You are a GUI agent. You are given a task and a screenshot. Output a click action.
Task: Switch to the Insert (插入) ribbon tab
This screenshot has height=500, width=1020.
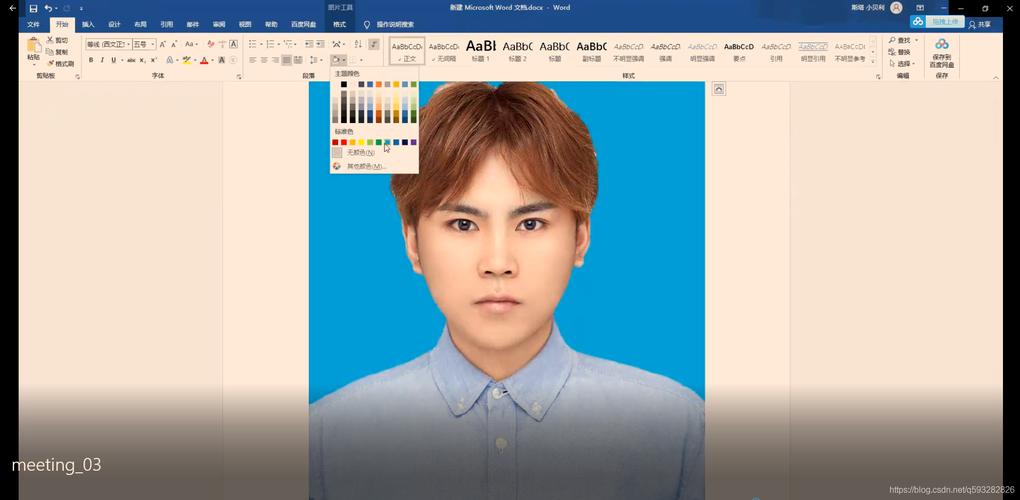(88, 25)
